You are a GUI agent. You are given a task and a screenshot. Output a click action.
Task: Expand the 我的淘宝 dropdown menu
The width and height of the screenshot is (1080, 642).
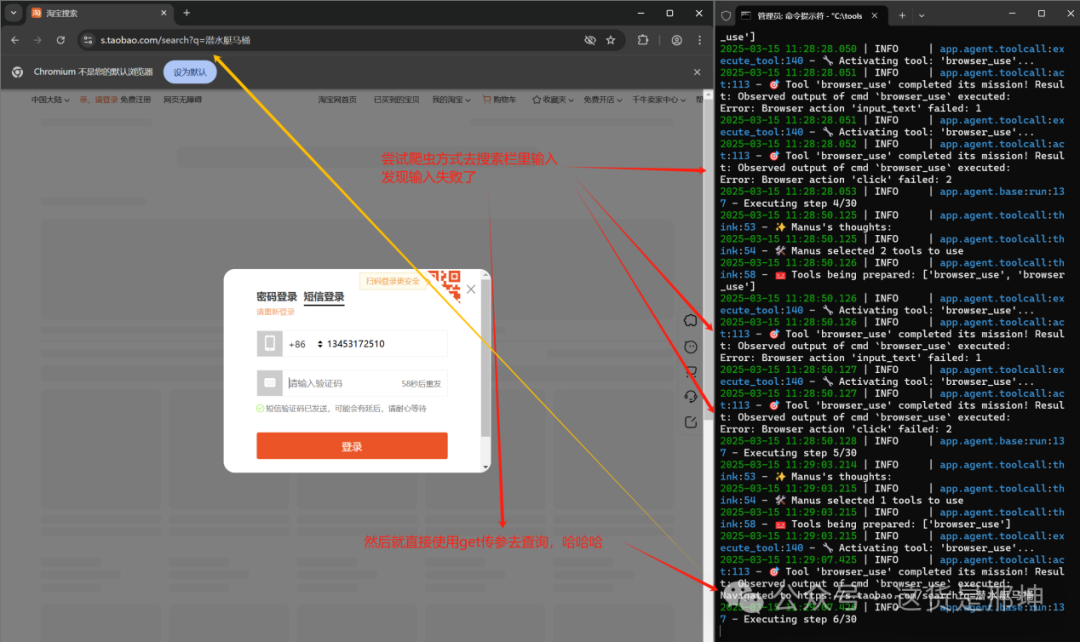451,100
